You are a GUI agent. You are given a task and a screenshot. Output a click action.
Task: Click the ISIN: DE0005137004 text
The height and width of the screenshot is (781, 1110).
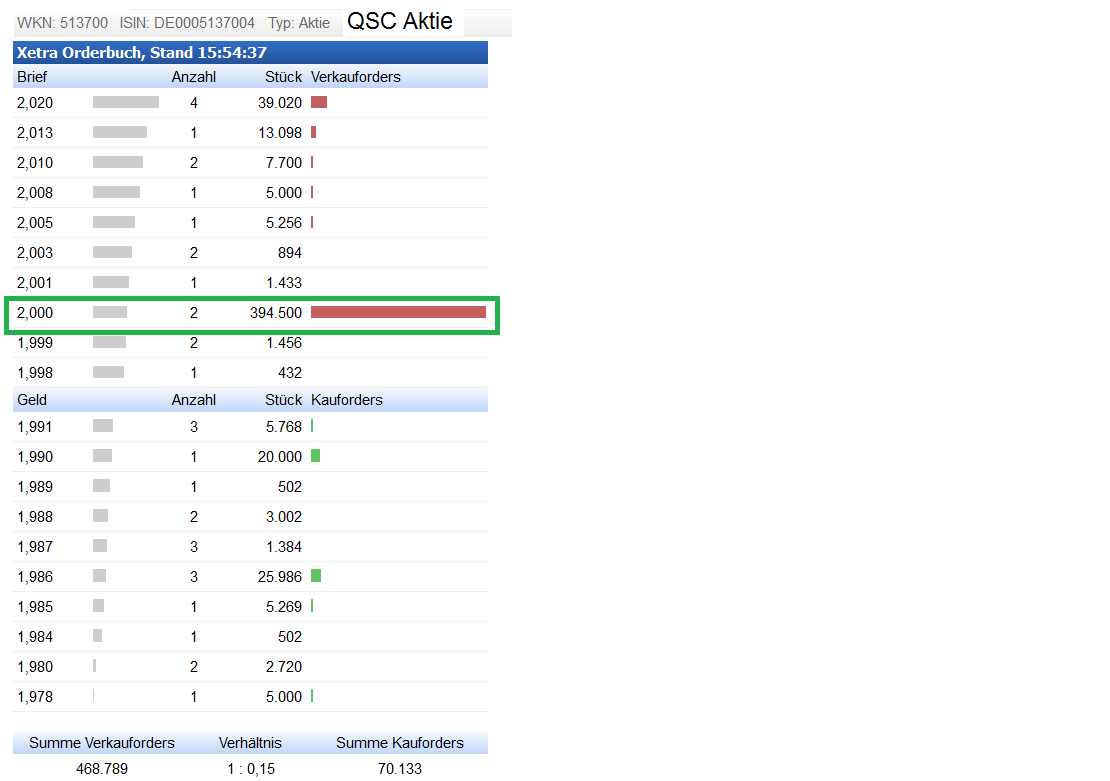coord(187,23)
